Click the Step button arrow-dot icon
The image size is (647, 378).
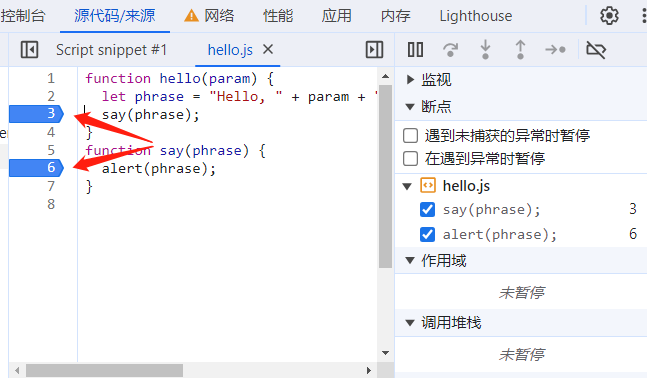click(555, 50)
